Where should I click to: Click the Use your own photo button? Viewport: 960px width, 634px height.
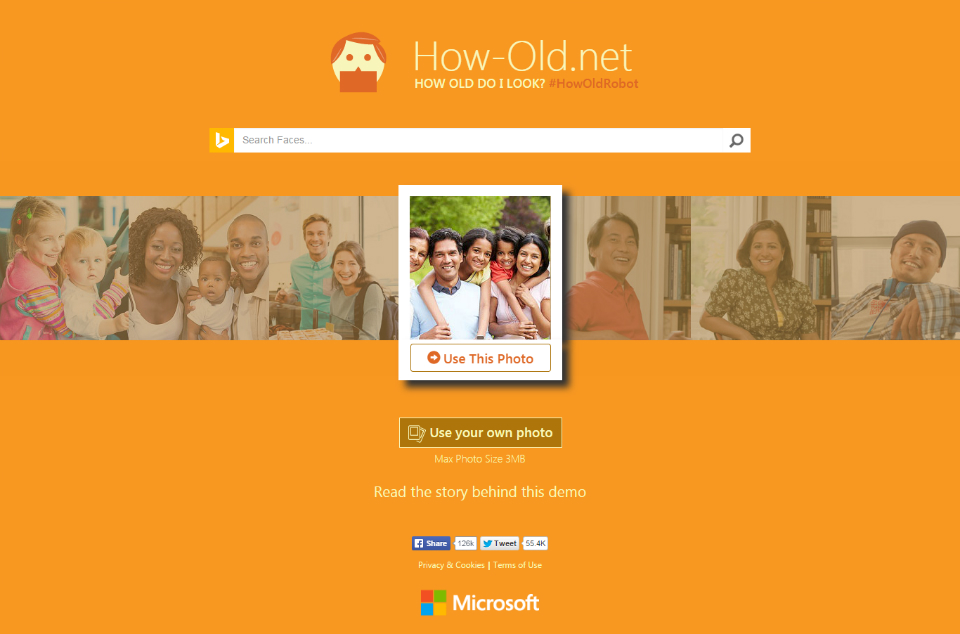pos(481,433)
